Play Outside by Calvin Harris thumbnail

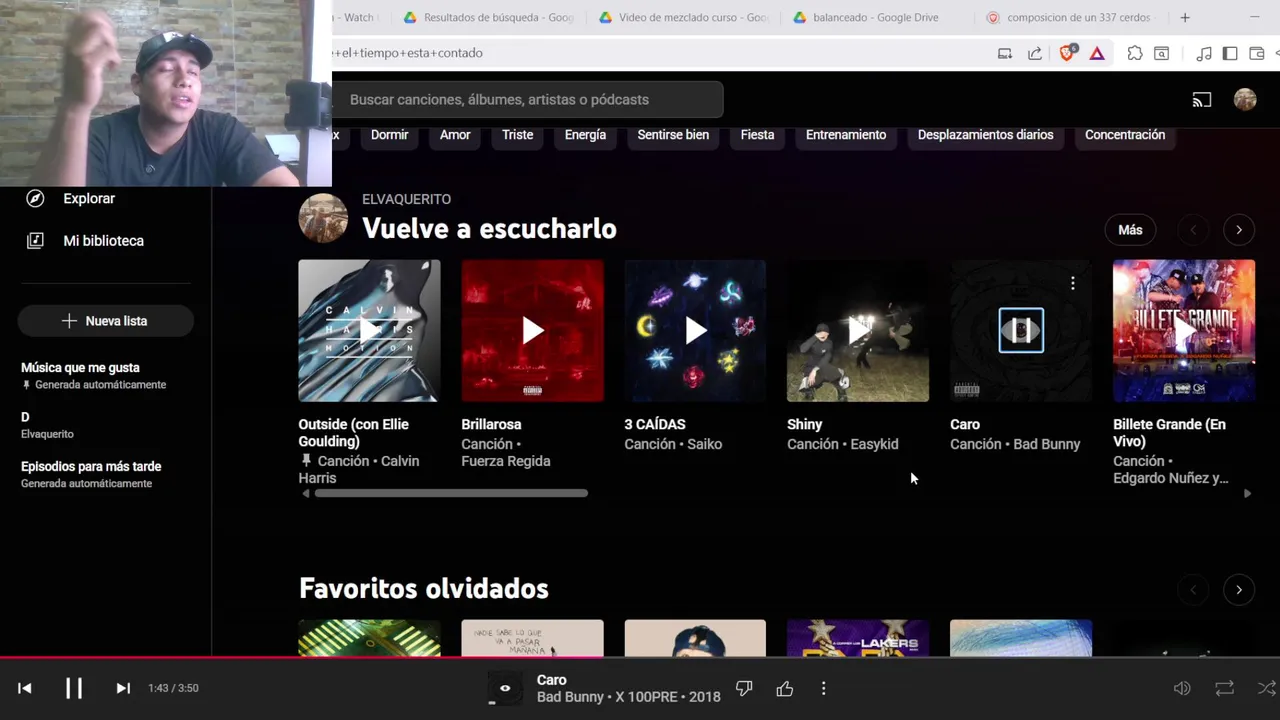pos(369,331)
